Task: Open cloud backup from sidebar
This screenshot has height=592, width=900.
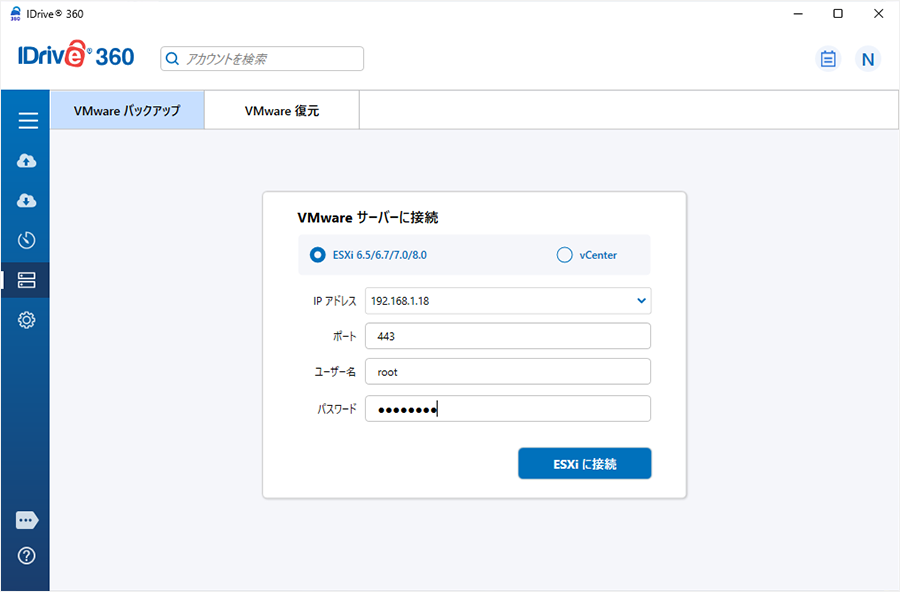Action: 27,161
